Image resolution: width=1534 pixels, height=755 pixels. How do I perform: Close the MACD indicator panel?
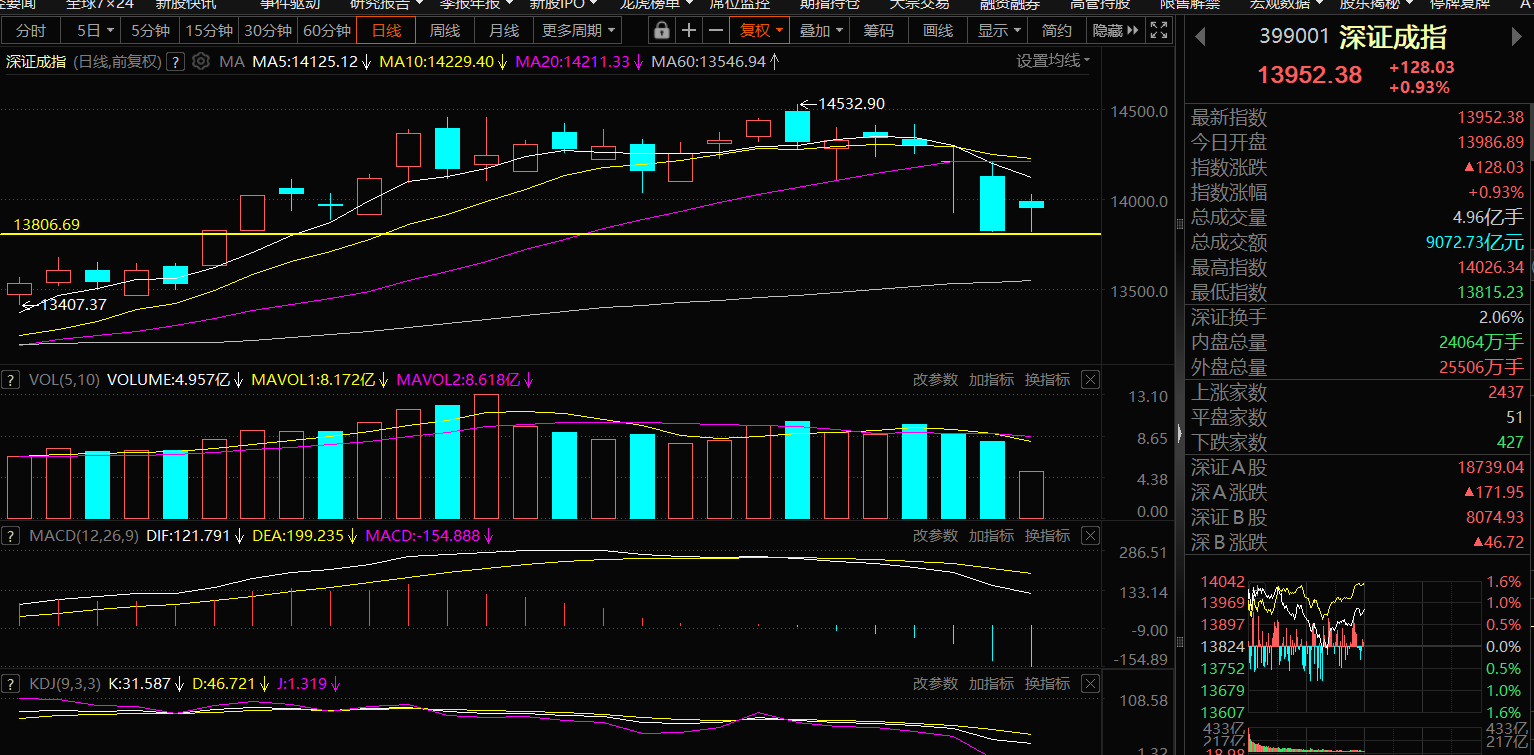[1090, 536]
